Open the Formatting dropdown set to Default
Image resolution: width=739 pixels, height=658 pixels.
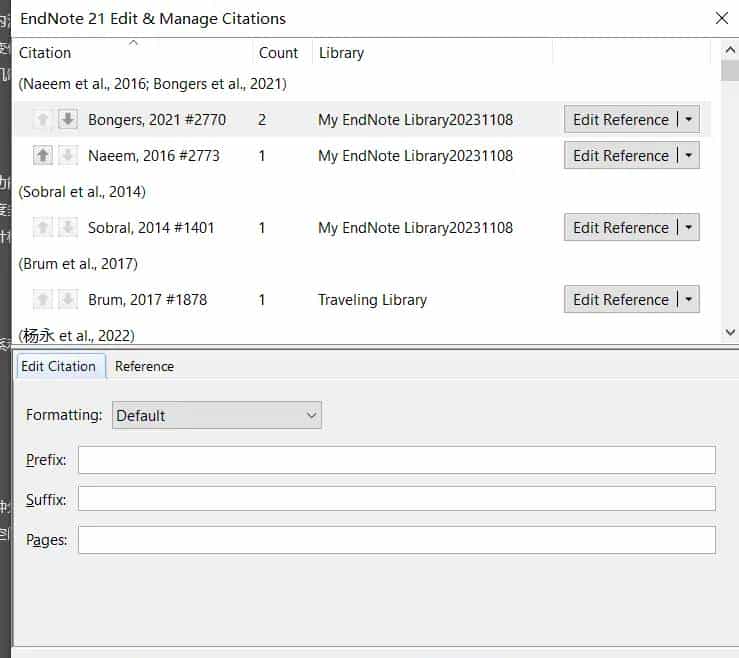(216, 415)
